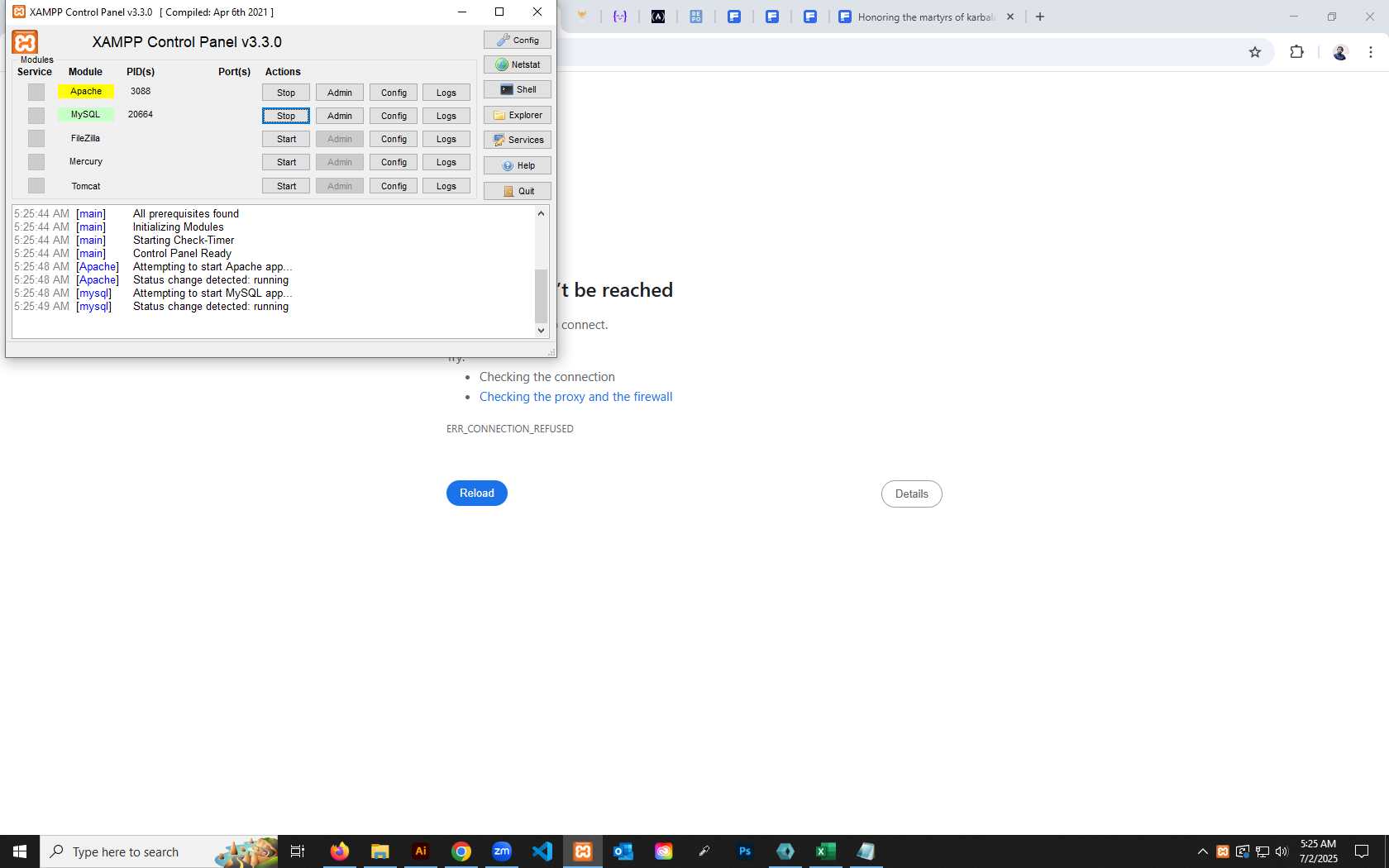Screen dimensions: 1389x868
Task: Toggle the Mercury service checkbox
Action: click(36, 161)
